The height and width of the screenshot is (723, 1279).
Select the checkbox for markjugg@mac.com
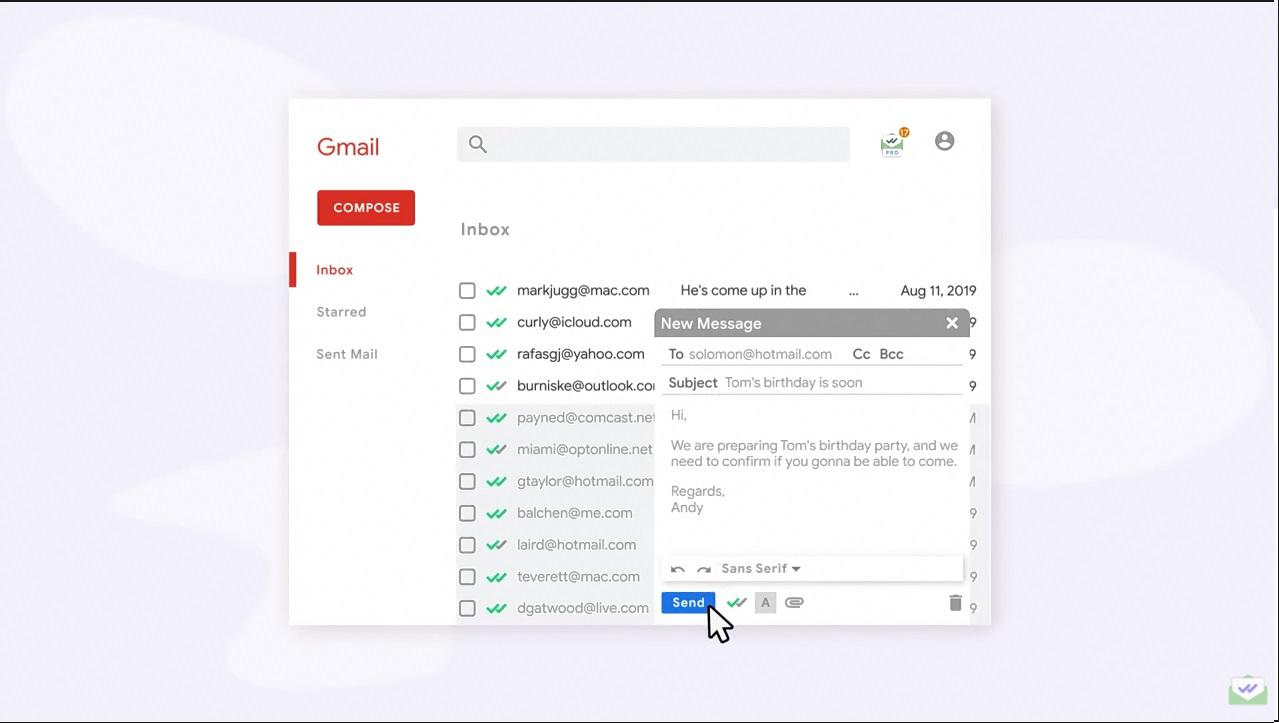(467, 291)
